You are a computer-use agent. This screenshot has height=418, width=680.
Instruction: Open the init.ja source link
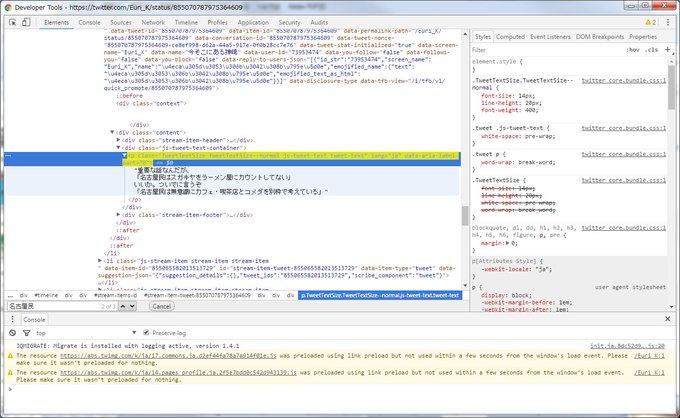(x=627, y=346)
